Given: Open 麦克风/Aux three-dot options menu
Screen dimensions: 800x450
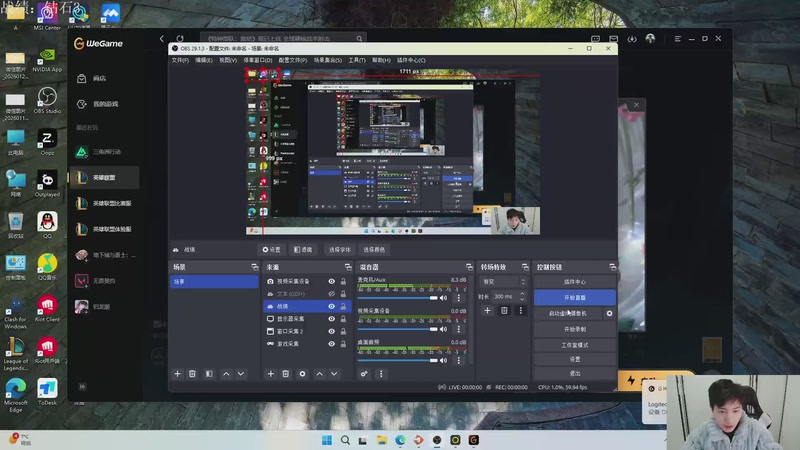Looking at the screenshot, I should click(458, 298).
